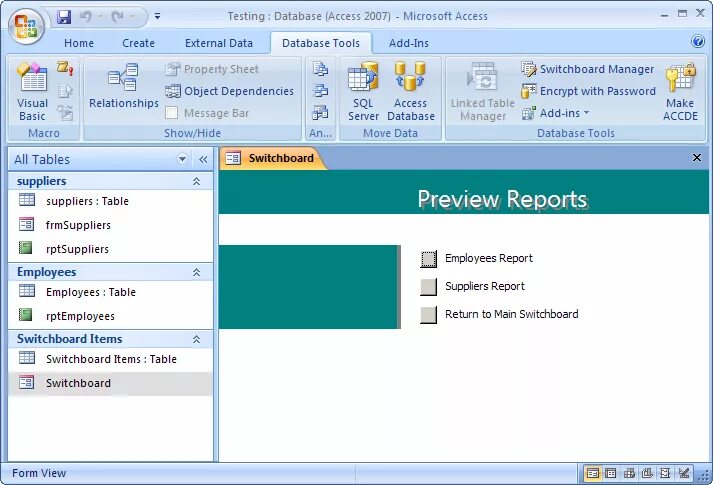Select the rptSuppliers report
The height and width of the screenshot is (485, 713).
click(x=110, y=249)
